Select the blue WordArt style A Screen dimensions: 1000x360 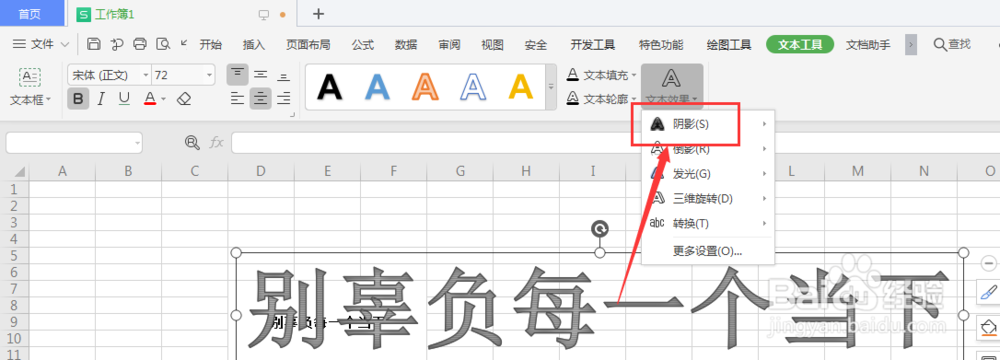pyautogui.click(x=377, y=87)
